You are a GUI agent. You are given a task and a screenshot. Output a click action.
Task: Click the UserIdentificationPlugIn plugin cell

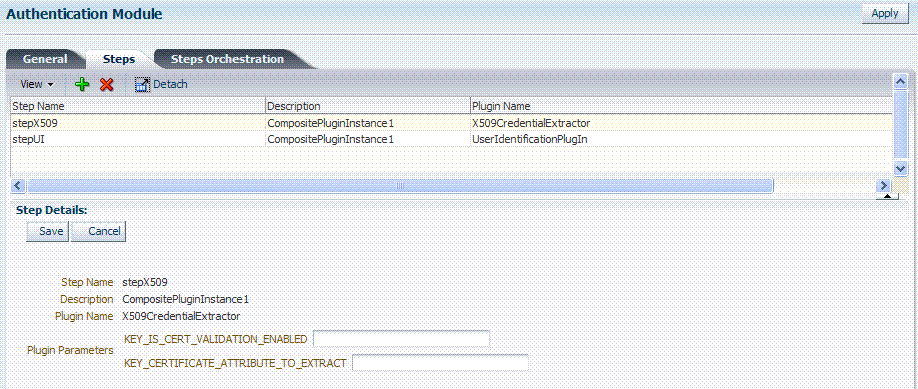tap(529, 139)
